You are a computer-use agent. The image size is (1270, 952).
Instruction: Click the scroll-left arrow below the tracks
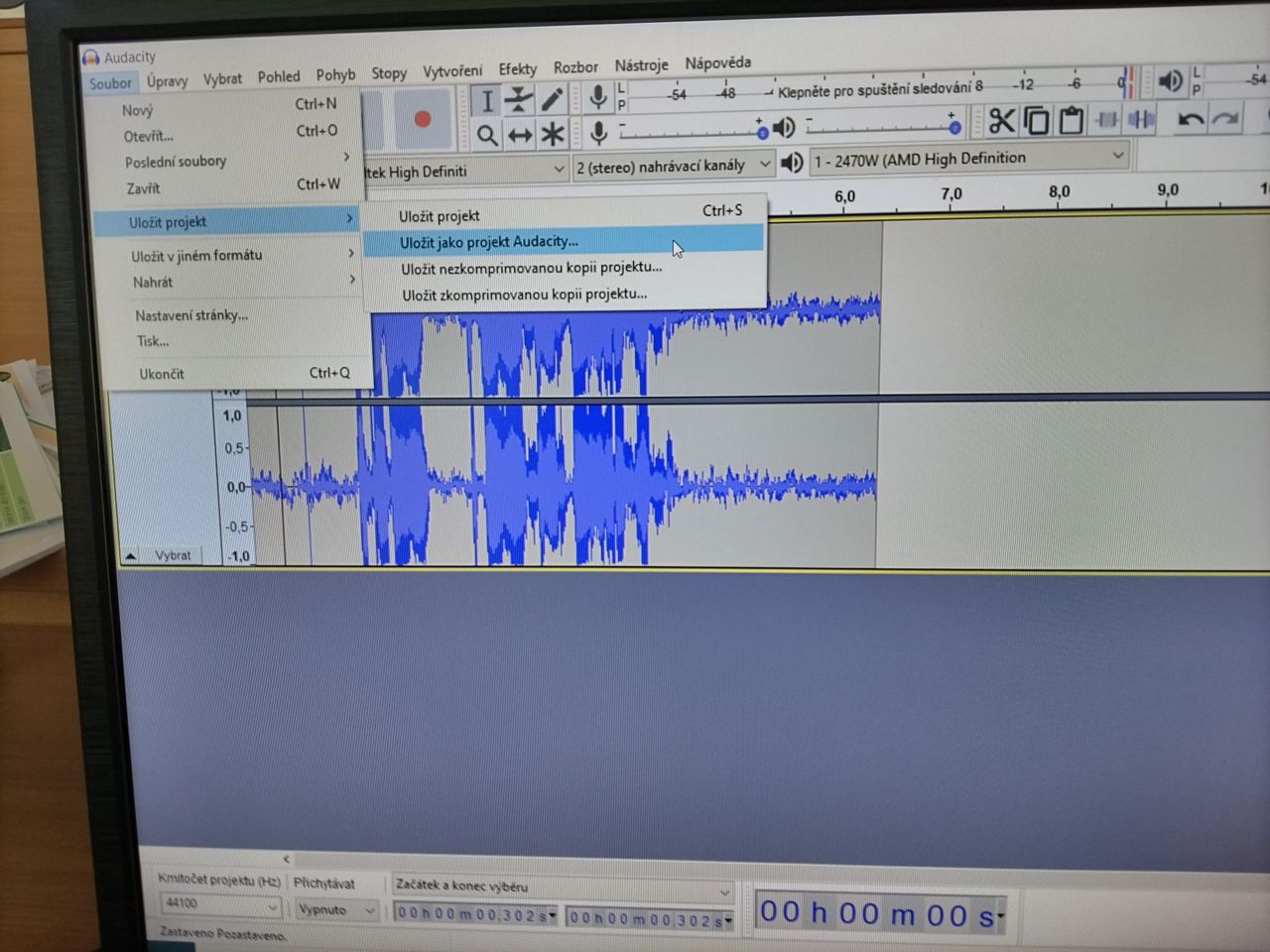286,859
